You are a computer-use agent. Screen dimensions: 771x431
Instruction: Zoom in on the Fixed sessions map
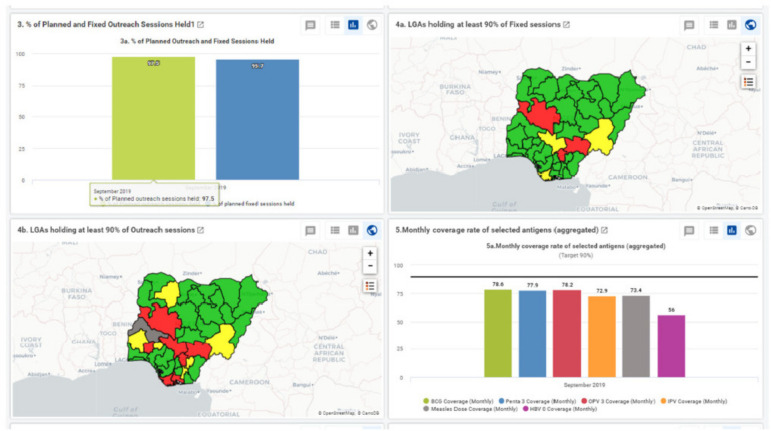pos(748,48)
